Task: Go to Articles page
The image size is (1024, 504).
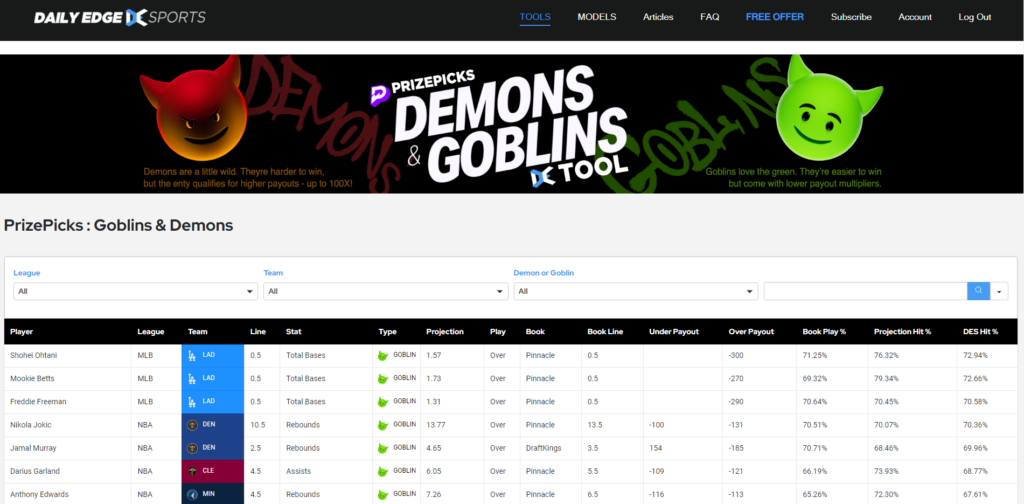Action: pyautogui.click(x=658, y=17)
